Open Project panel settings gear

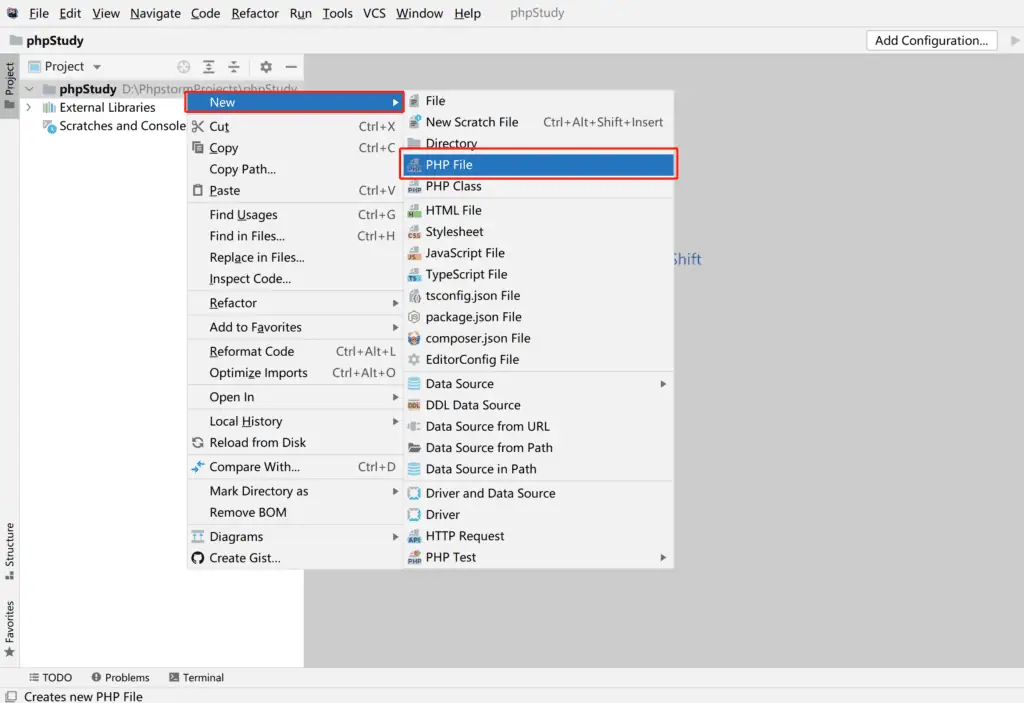[266, 67]
